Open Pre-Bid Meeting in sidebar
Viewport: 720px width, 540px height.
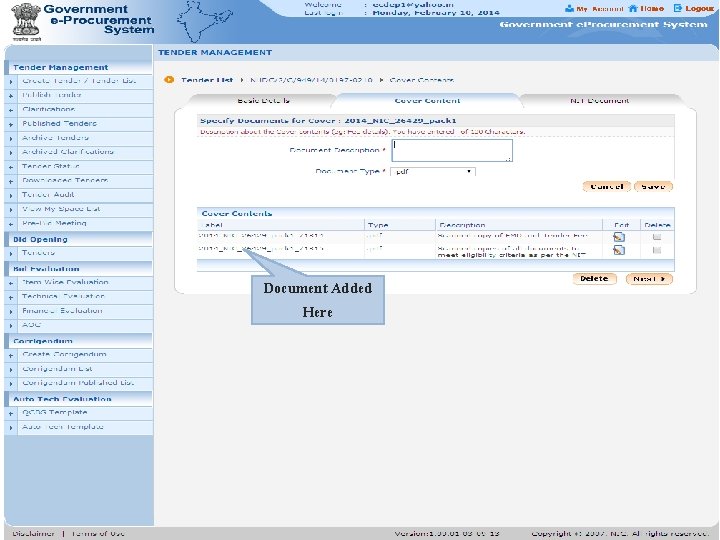54,223
